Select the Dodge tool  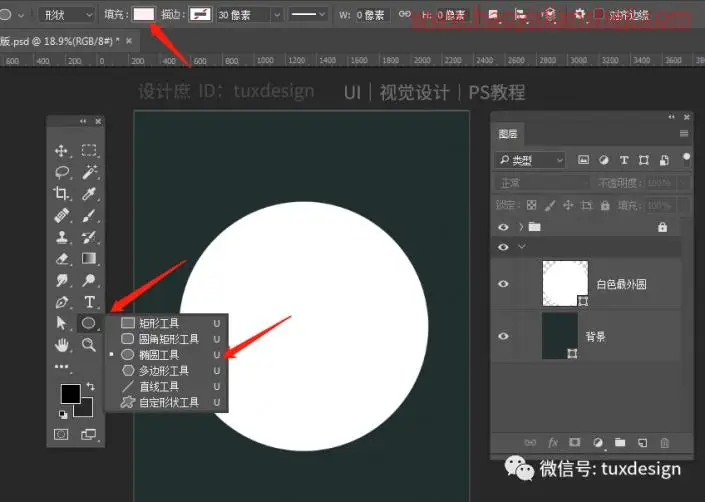(x=89, y=280)
